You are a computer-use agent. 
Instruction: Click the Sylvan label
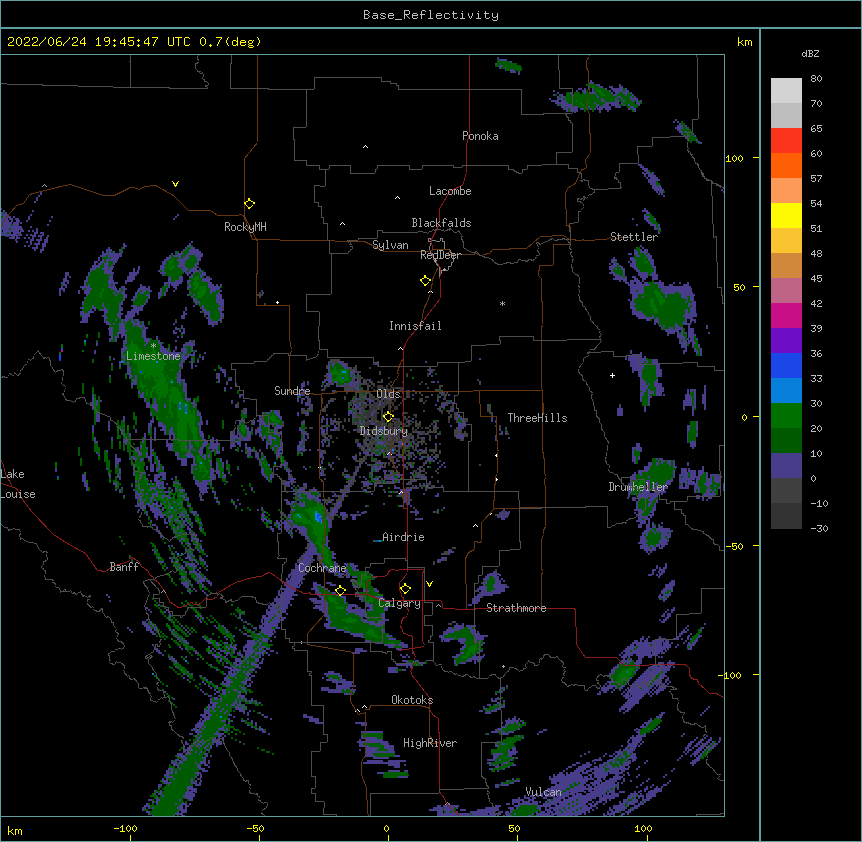click(390, 245)
